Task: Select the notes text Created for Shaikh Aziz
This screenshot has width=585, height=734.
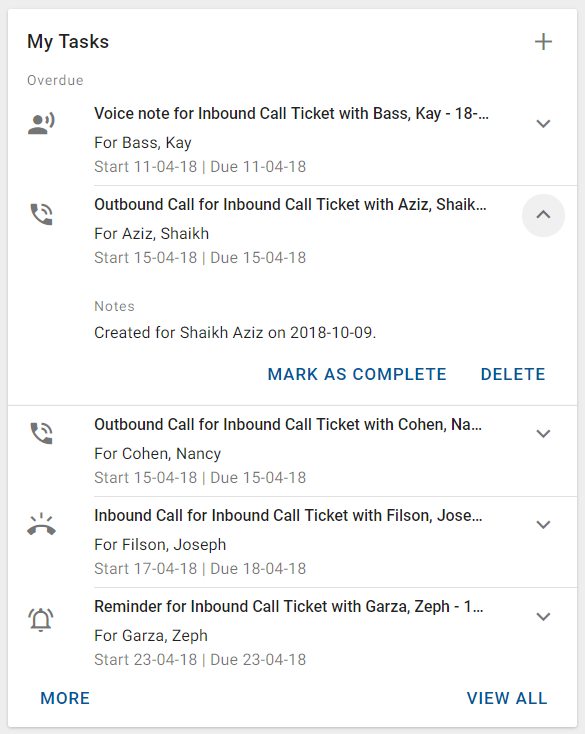Action: click(x=235, y=333)
